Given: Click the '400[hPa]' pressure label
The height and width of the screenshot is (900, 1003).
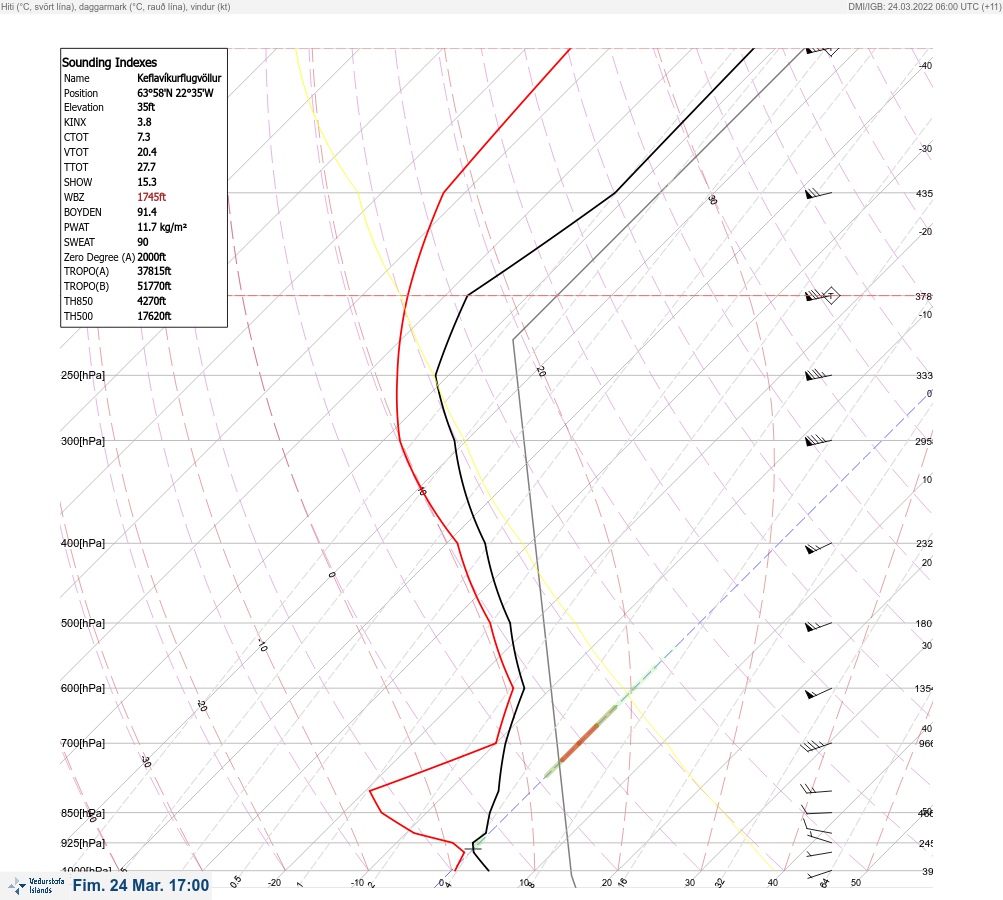Looking at the screenshot, I should (x=83, y=543).
